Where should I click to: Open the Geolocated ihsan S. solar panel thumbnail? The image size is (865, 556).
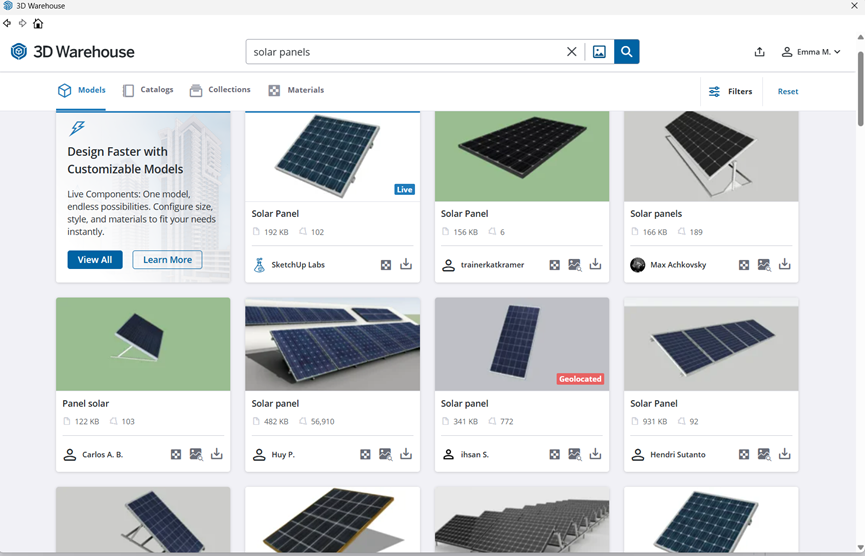pos(521,343)
